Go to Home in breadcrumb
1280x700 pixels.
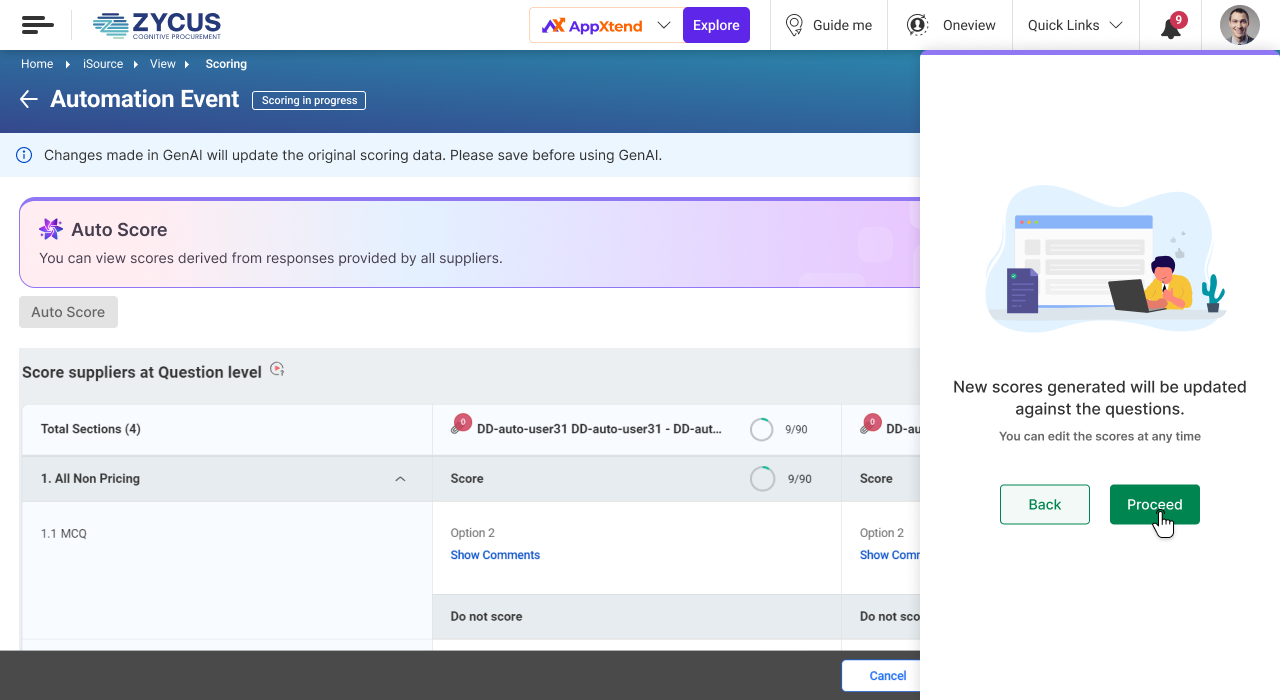37,64
